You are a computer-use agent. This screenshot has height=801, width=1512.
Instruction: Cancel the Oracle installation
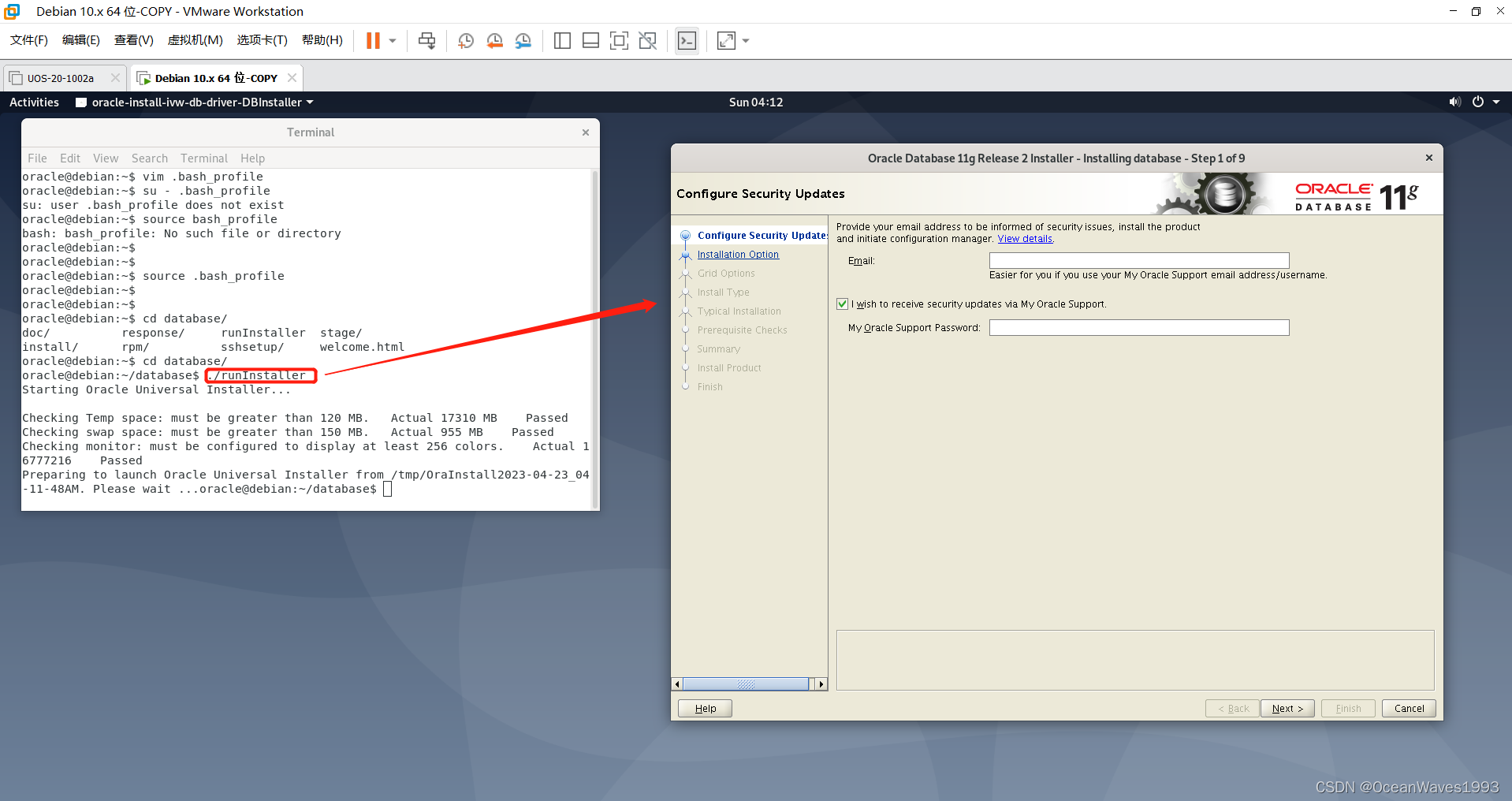(x=1409, y=709)
